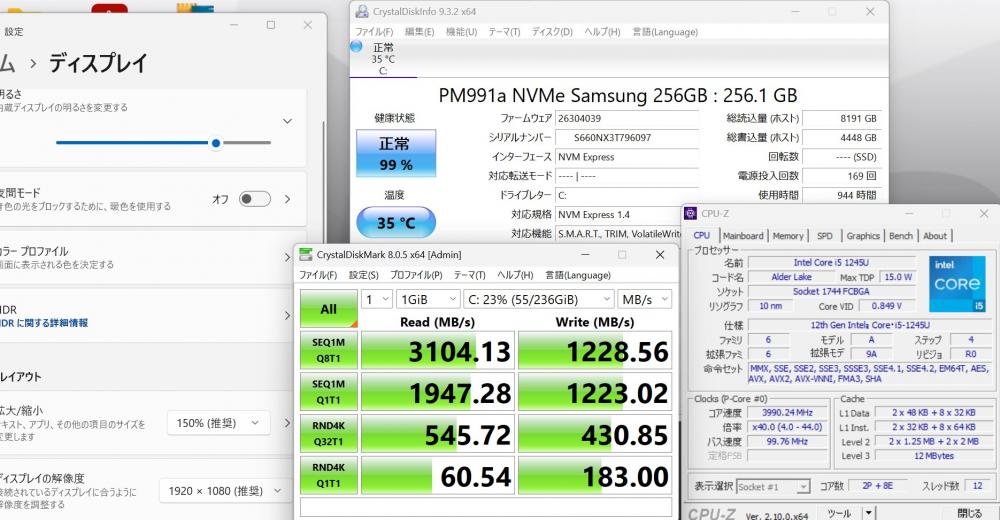The image size is (1000, 520).
Task: Click the RND4K Q1T1 read result 60.54
Action: (438, 476)
